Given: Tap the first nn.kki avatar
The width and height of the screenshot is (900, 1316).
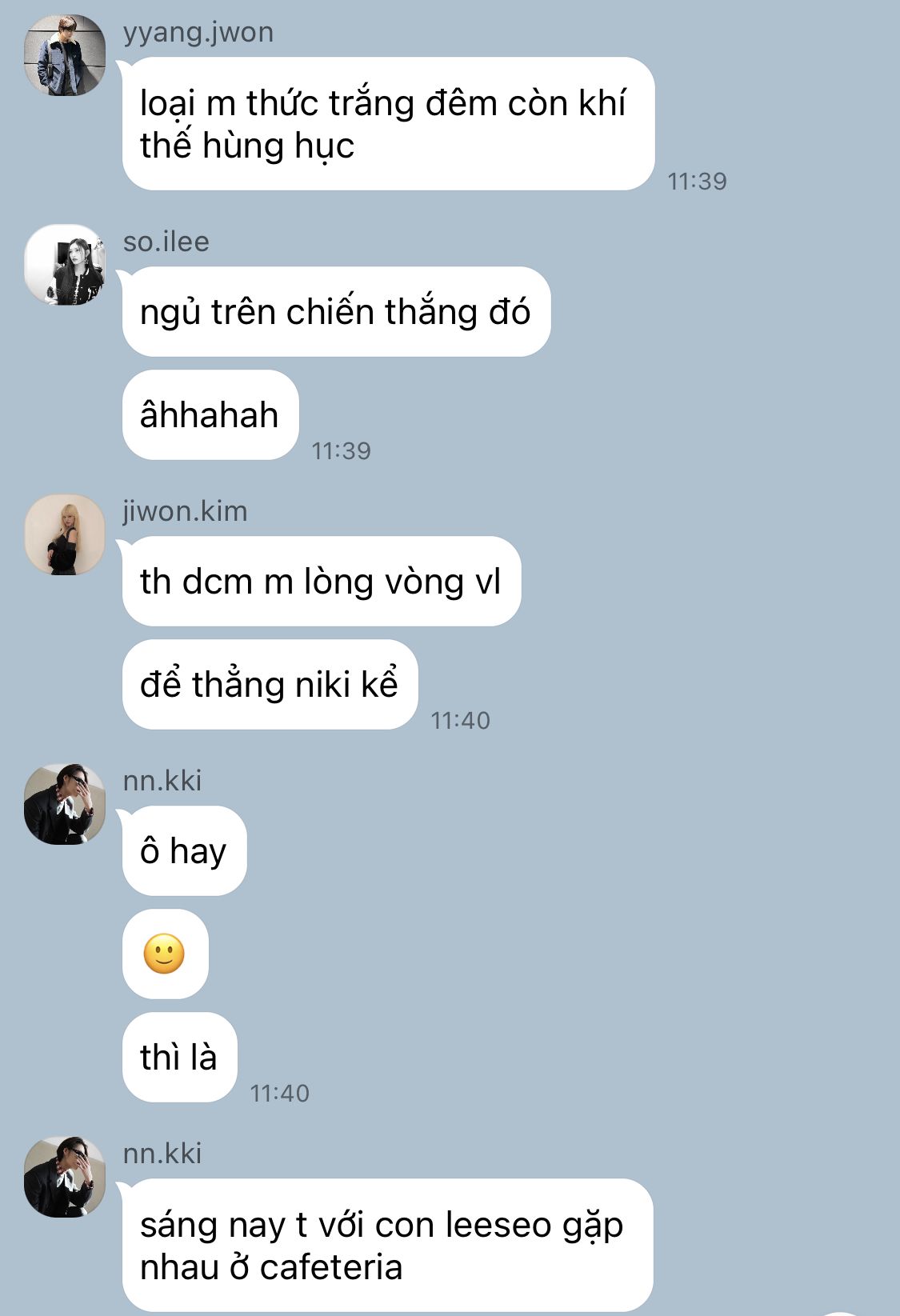Looking at the screenshot, I should click(x=65, y=804).
